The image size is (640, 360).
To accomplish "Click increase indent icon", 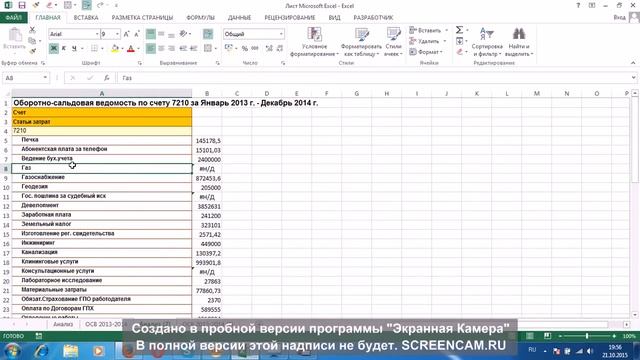I will [193, 49].
